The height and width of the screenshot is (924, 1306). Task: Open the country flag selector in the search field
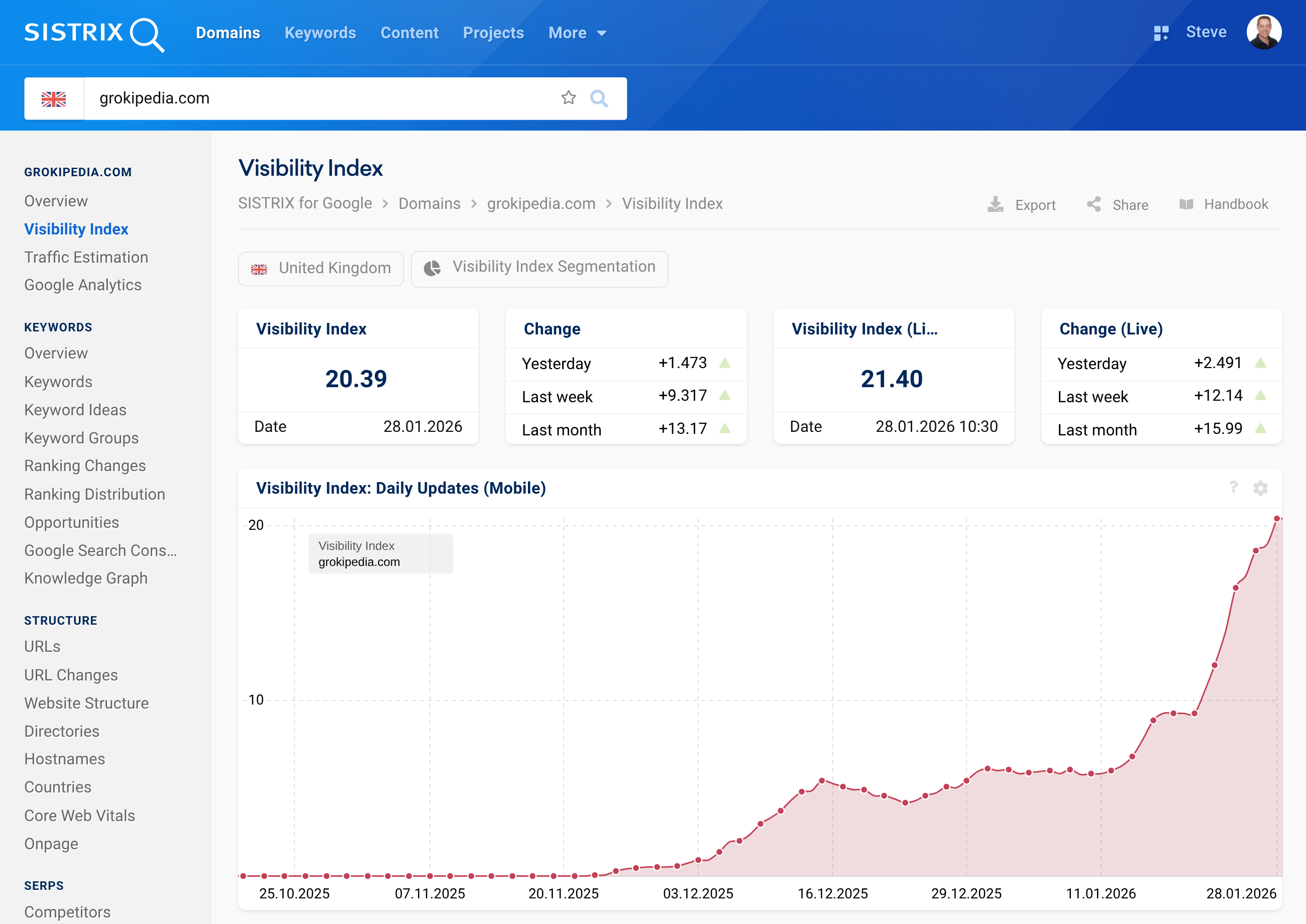[x=53, y=98]
